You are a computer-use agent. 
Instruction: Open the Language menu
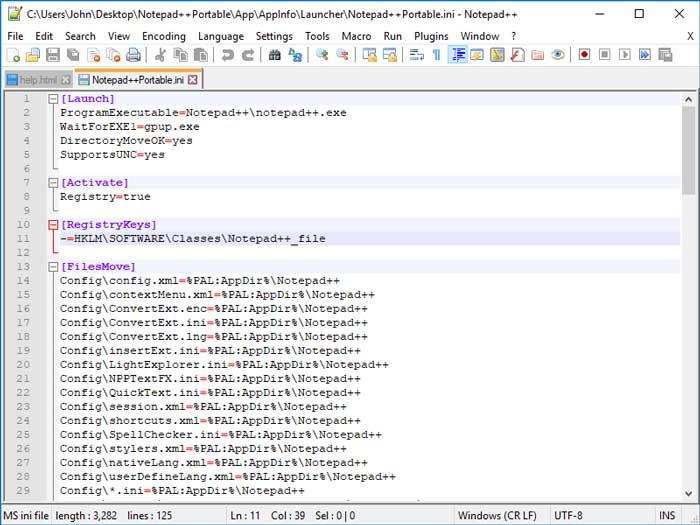coord(221,36)
